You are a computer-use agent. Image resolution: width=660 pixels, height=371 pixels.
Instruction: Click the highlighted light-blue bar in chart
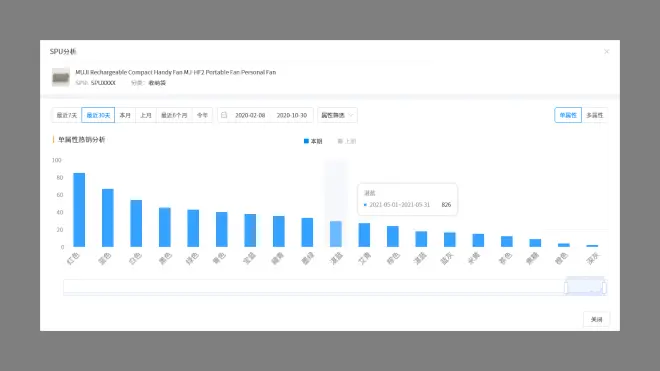(x=335, y=234)
